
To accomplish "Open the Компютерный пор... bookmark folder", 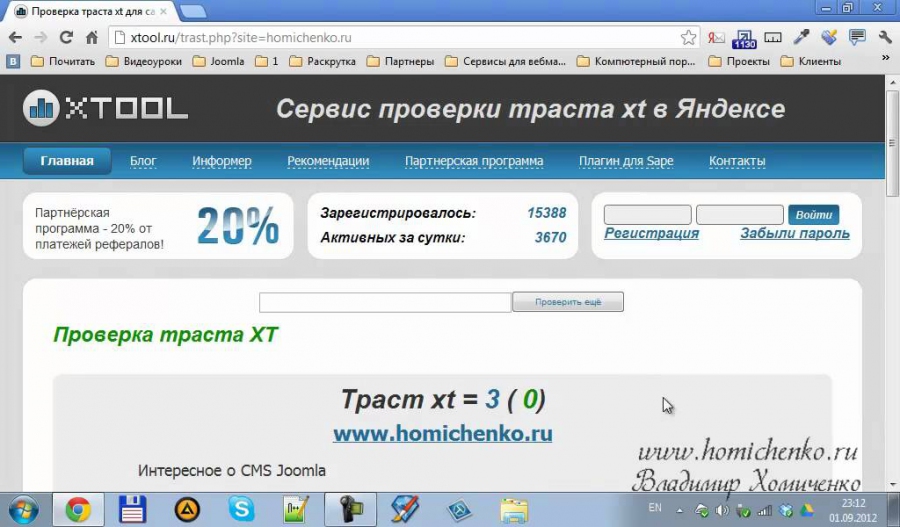I will 636,61.
